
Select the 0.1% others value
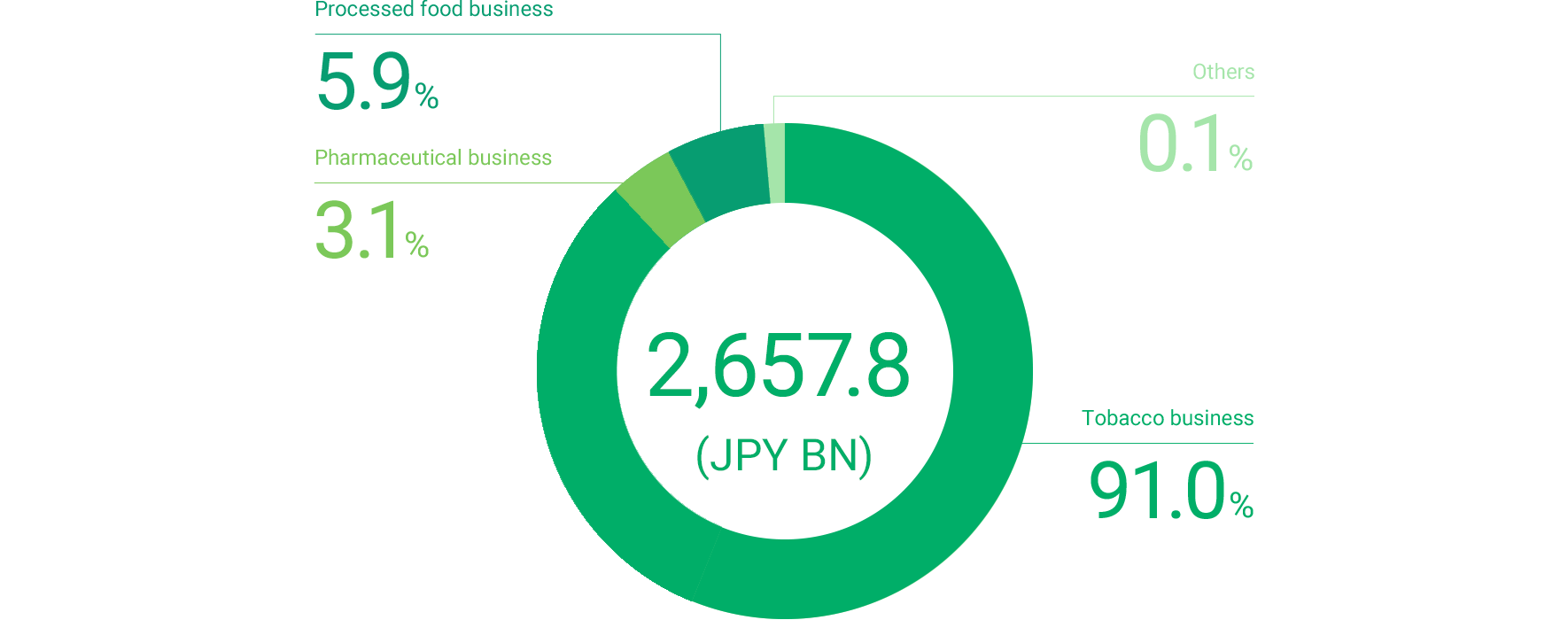coord(1195,143)
